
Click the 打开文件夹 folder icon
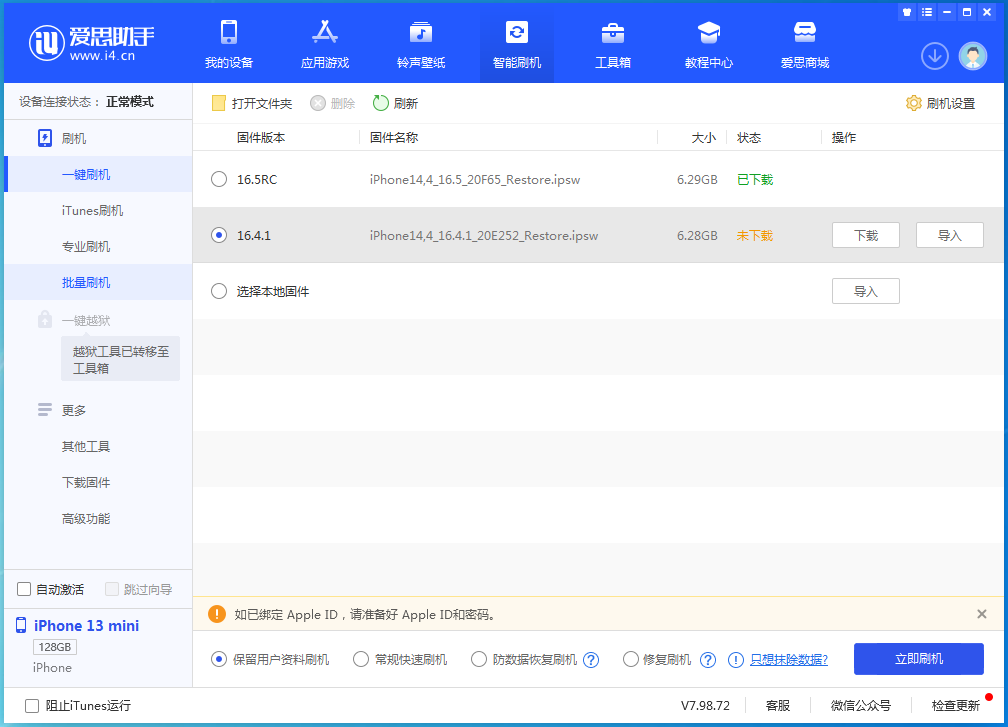click(x=219, y=103)
